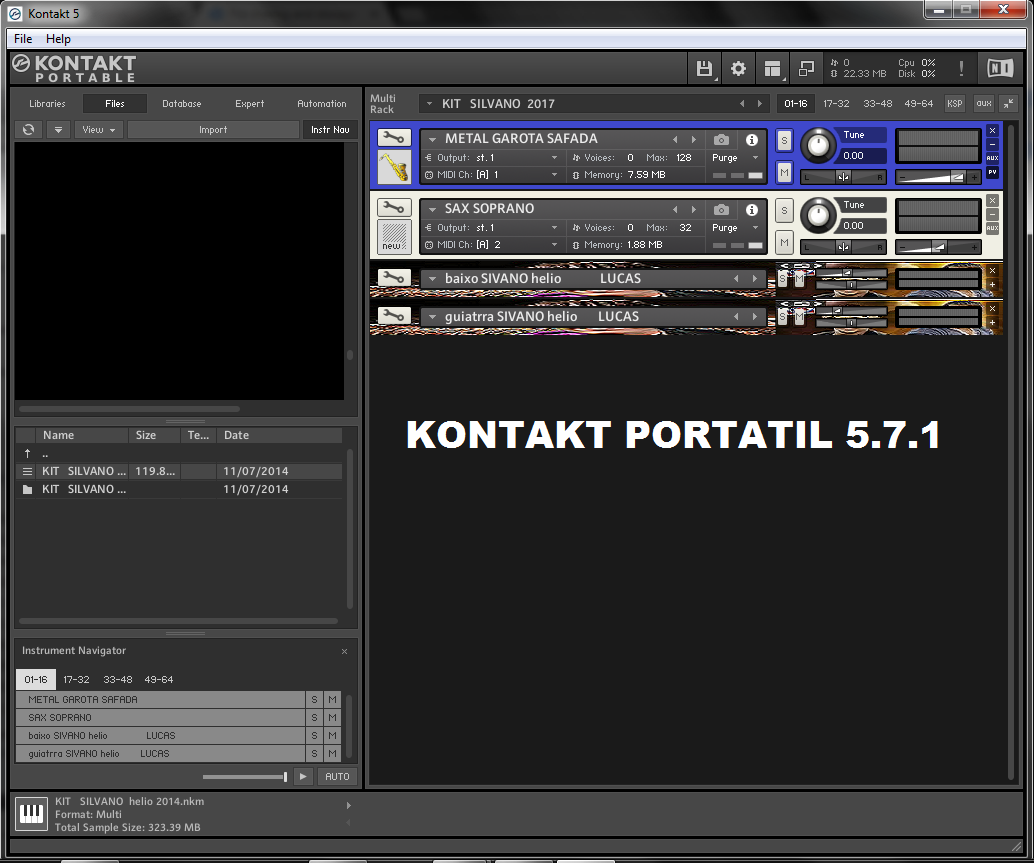This screenshot has width=1034, height=863.
Task: Click the Import button
Action: pyautogui.click(x=213, y=130)
